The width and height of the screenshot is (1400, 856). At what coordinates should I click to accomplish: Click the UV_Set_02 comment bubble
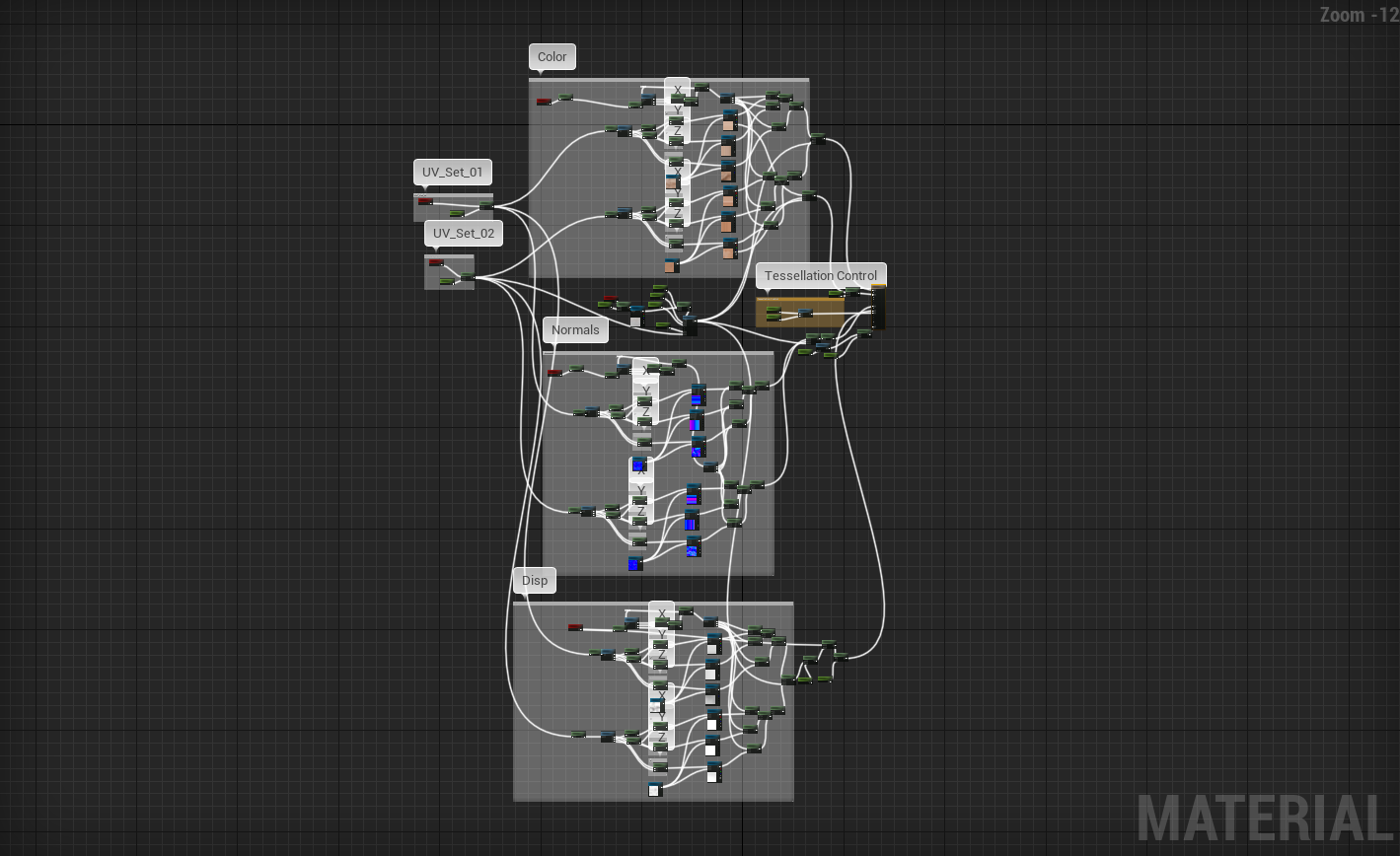click(463, 233)
